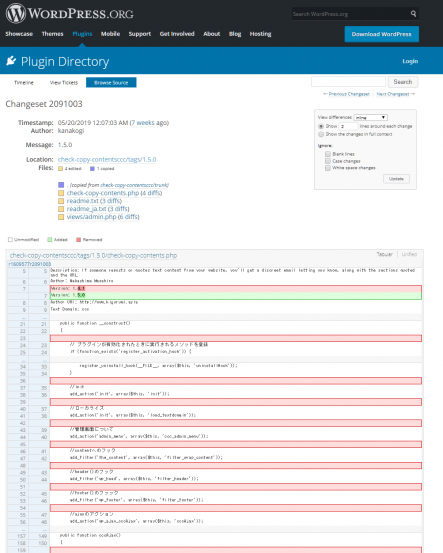
Task: Open the View differences inline dropdown
Action: point(371,117)
